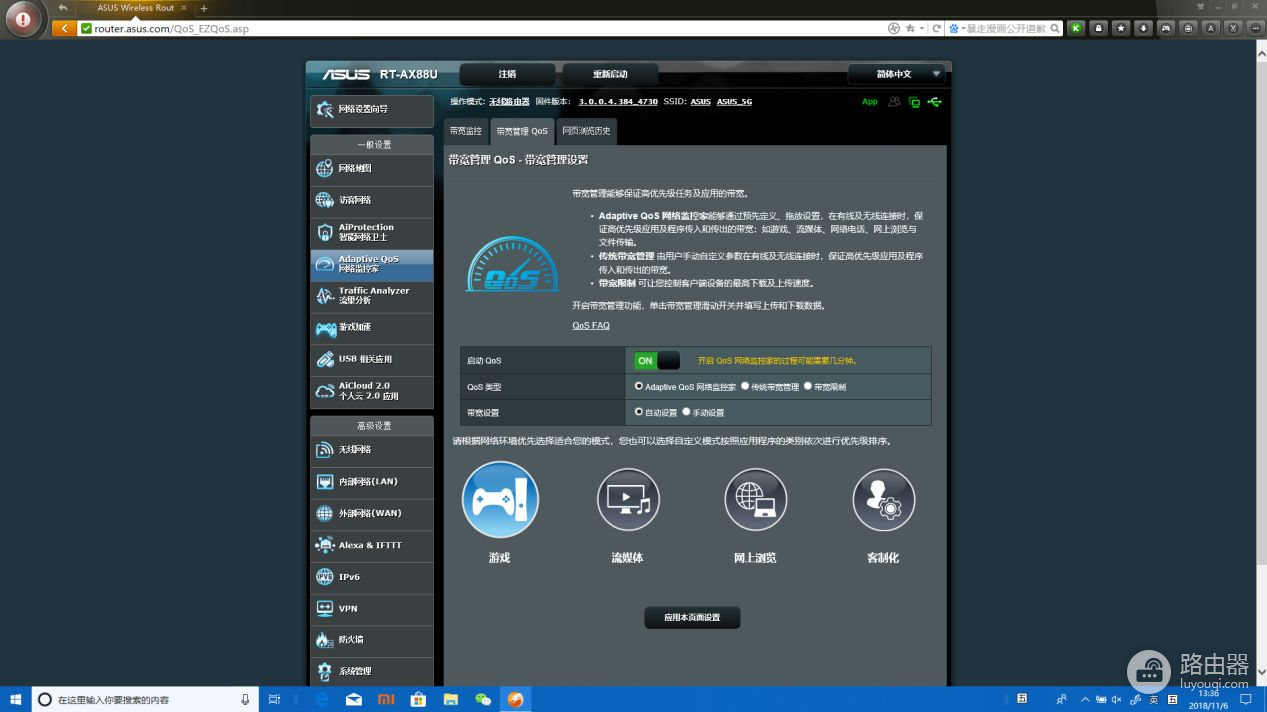Select the Game (游戏) priority mode icon
Screen dimensions: 1267x712
tap(500, 499)
